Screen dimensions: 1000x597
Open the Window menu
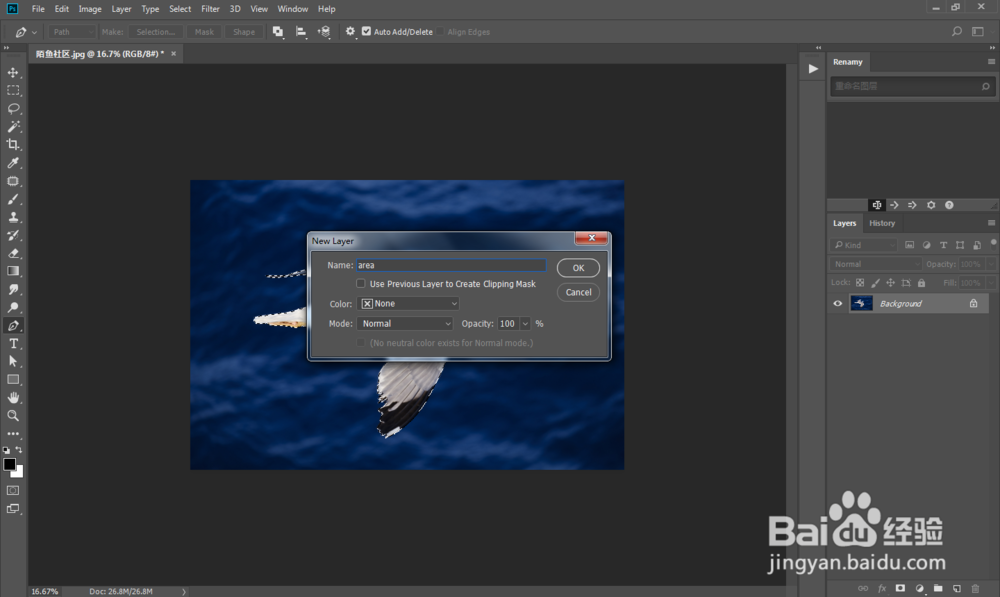[x=293, y=9]
